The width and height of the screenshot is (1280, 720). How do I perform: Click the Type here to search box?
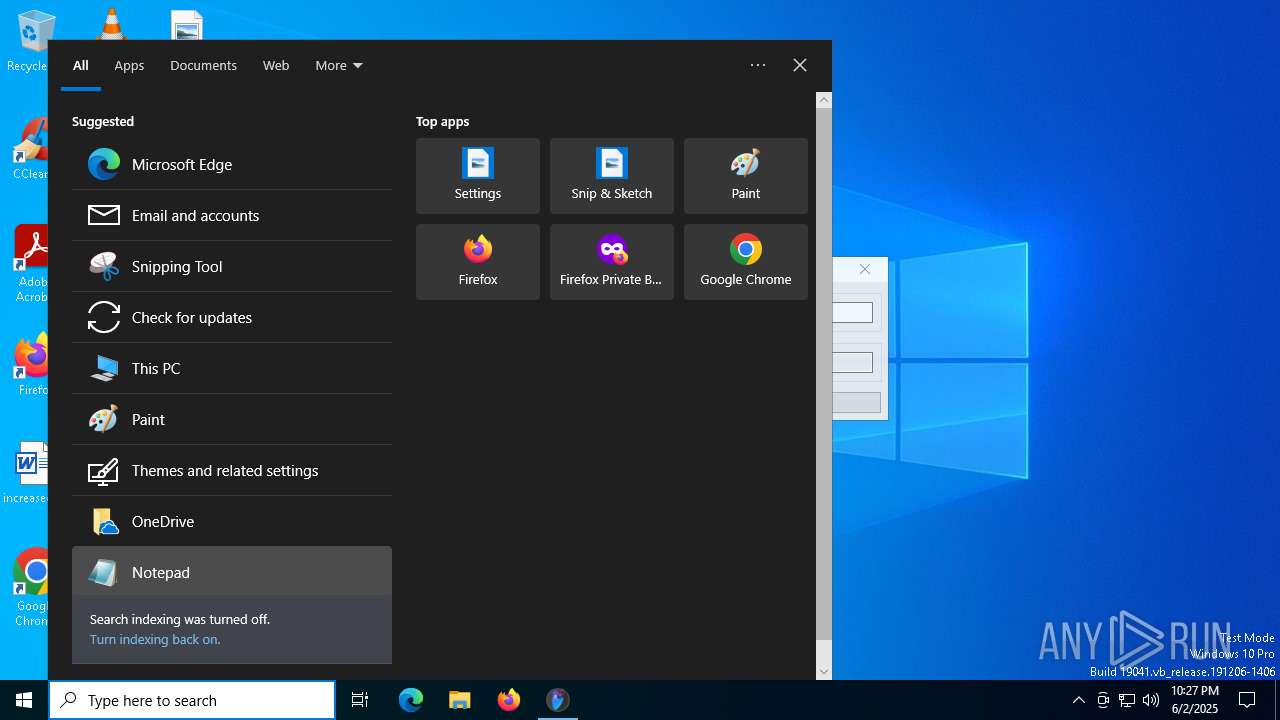point(192,700)
